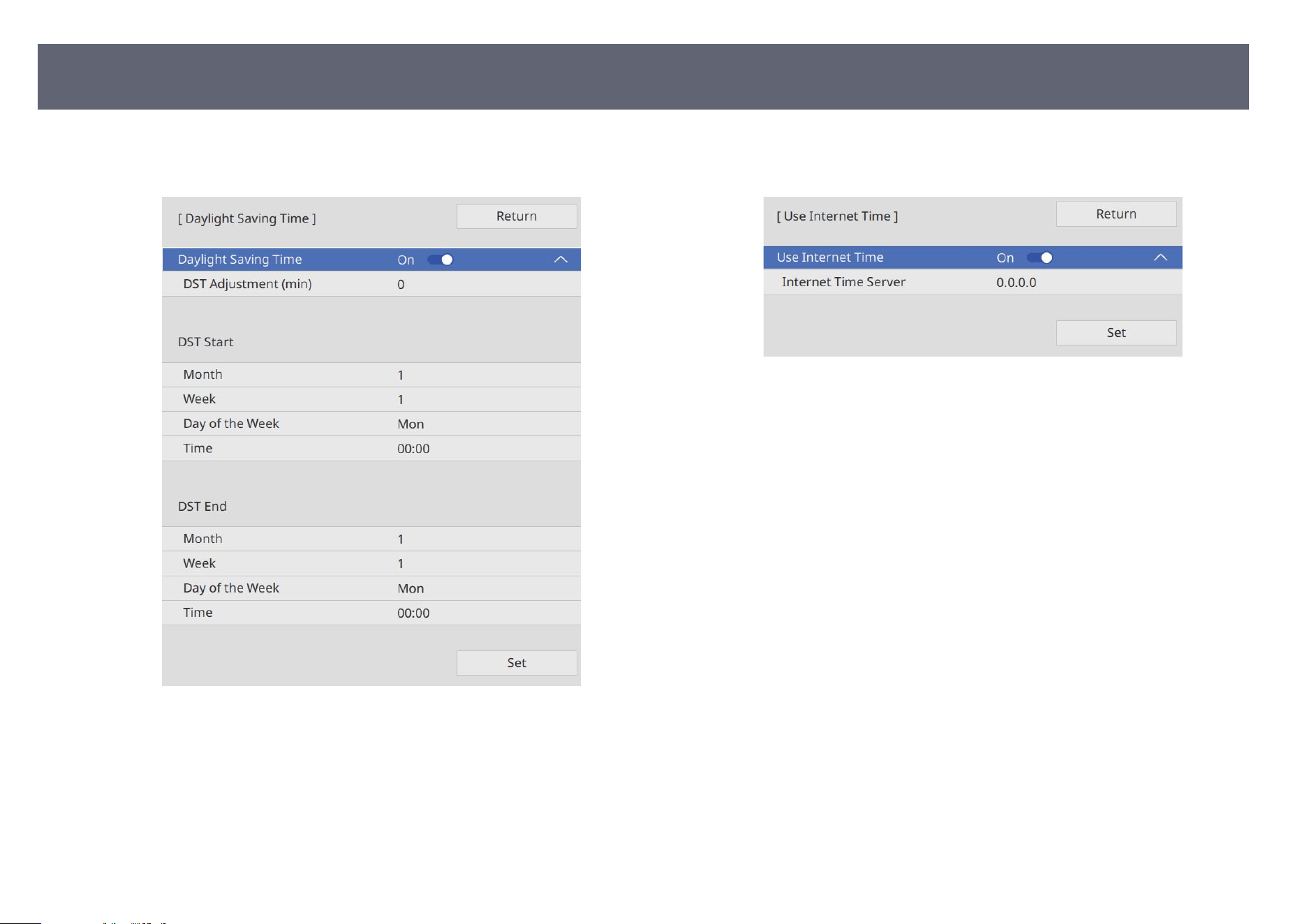Click the DST End time value 00:00
Image resolution: width=1307 pixels, height=924 pixels.
click(413, 613)
